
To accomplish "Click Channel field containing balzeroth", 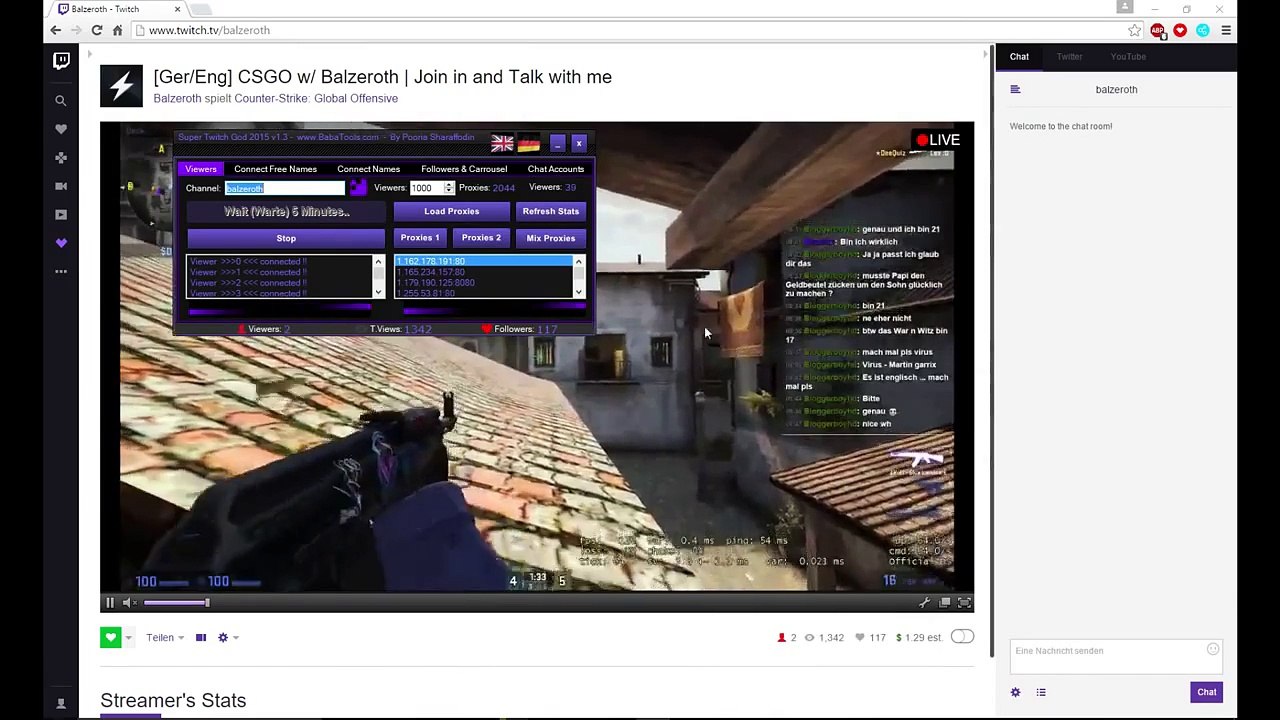I will click(285, 188).
